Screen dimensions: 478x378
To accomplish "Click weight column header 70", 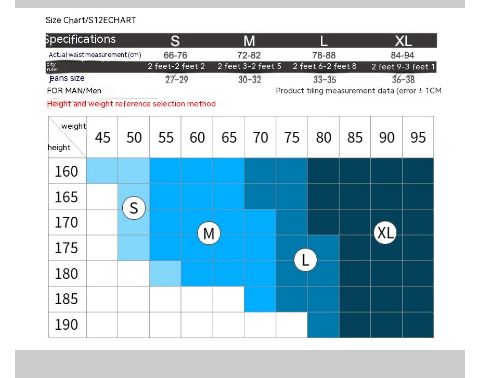I will [x=260, y=138].
